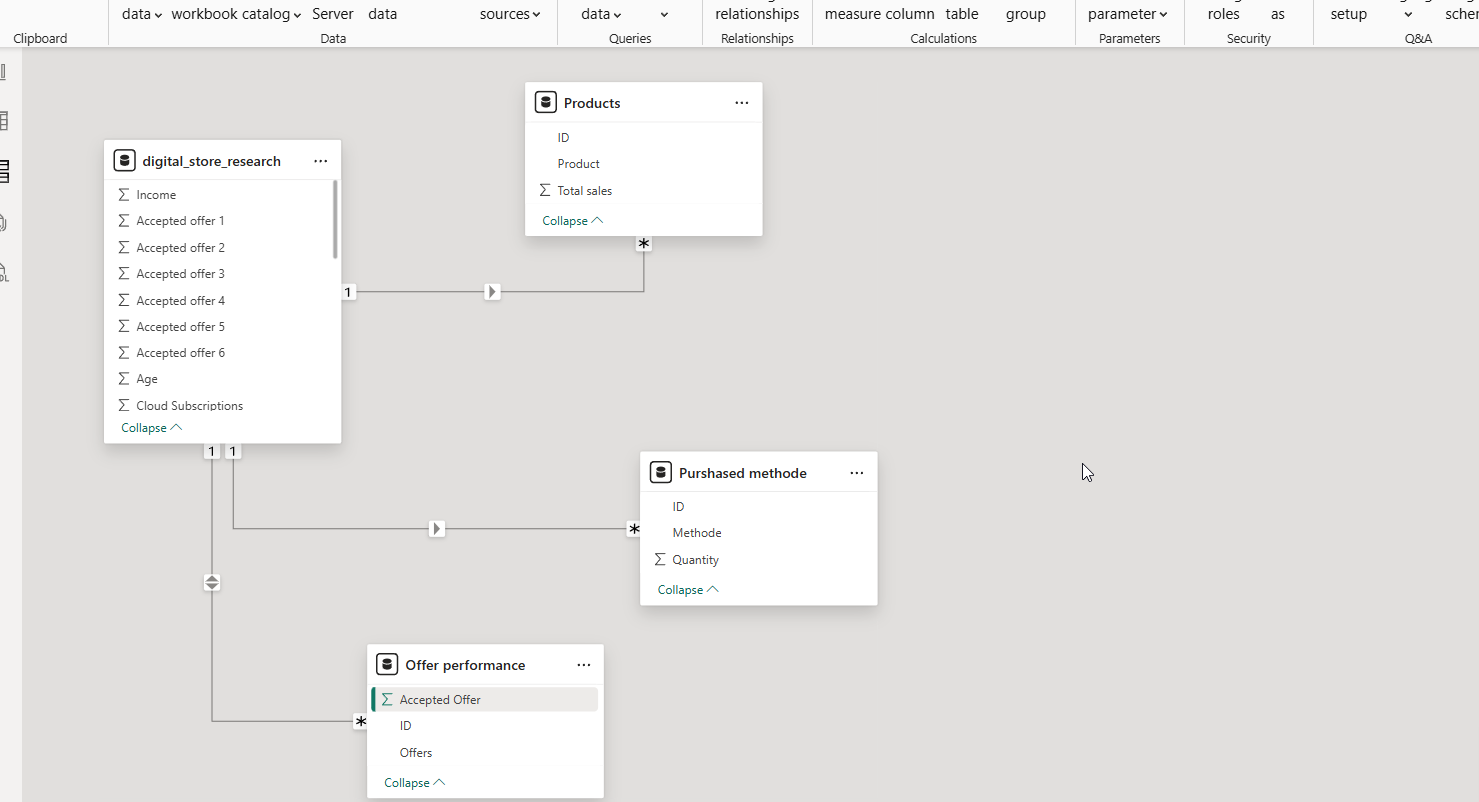Screen dimensions: 1479x802
Task: Click the bidirectional filter arrow on Offer performance relationship
Action: [x=212, y=582]
